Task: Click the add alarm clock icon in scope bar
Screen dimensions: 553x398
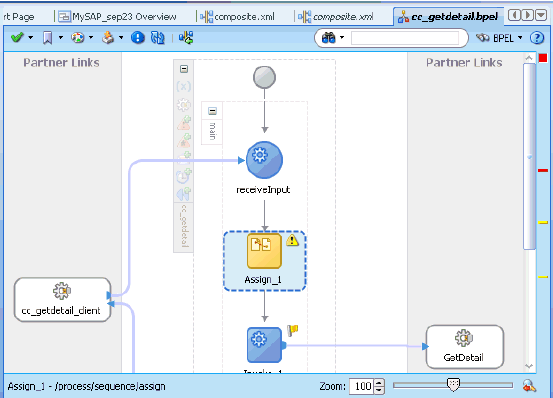Action: pyautogui.click(x=184, y=176)
